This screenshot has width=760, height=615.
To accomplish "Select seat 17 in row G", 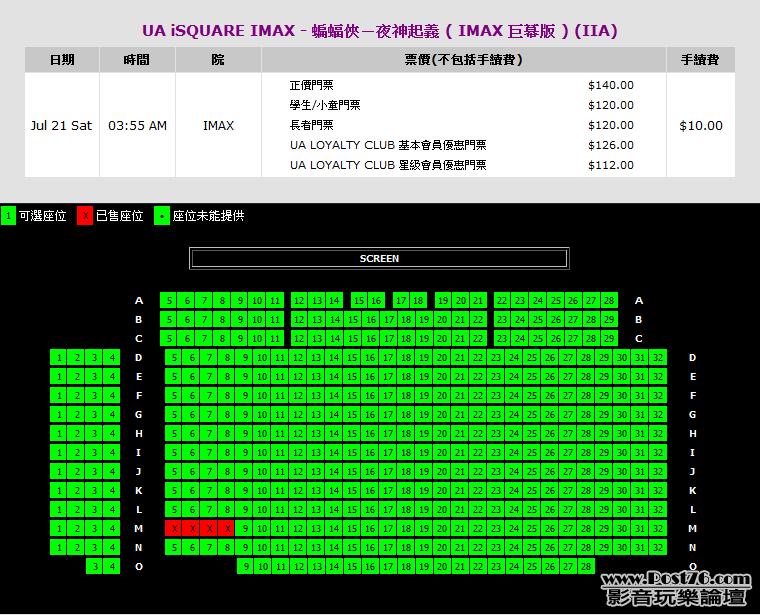I will point(388,414).
